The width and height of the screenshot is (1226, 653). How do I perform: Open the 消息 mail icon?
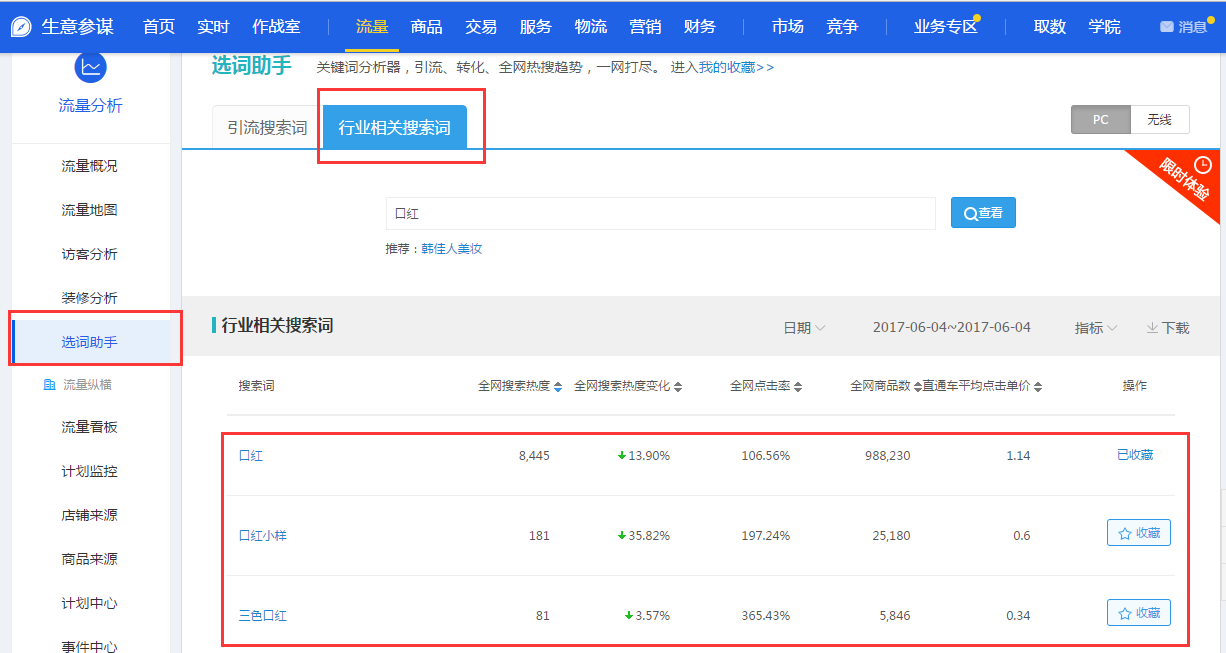point(1166,27)
